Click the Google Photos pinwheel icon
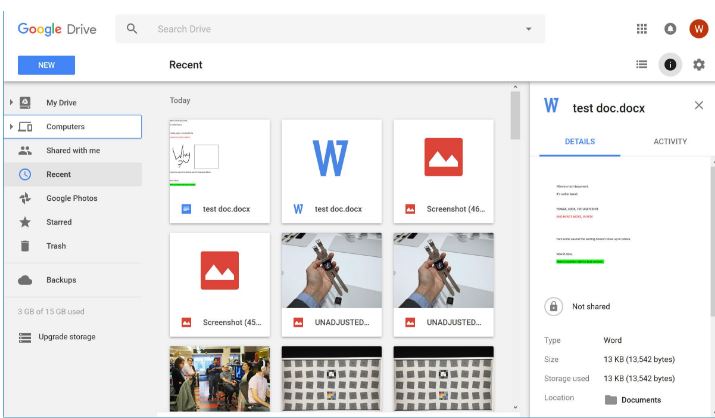This screenshot has width=715, height=418. pos(25,198)
